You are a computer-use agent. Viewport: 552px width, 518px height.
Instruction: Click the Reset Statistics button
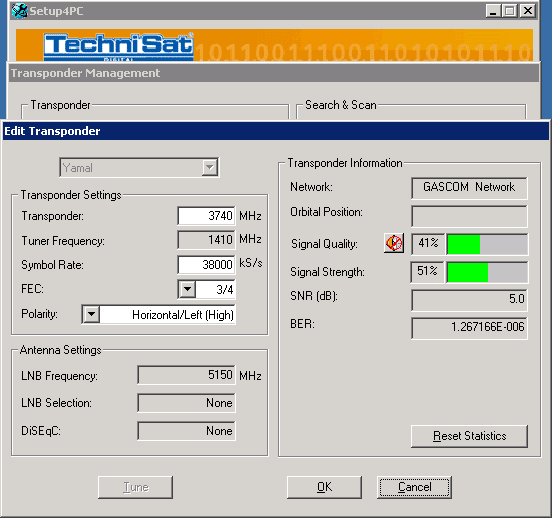[x=469, y=436]
